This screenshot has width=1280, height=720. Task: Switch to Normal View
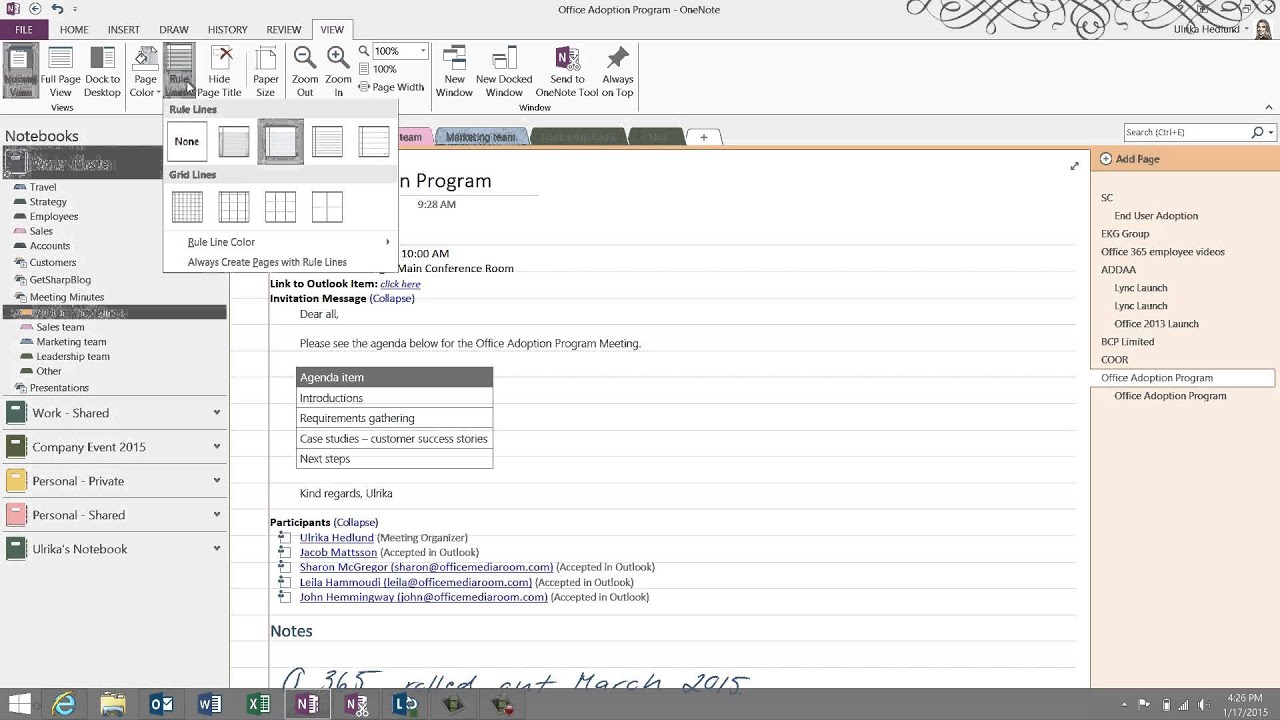20,72
